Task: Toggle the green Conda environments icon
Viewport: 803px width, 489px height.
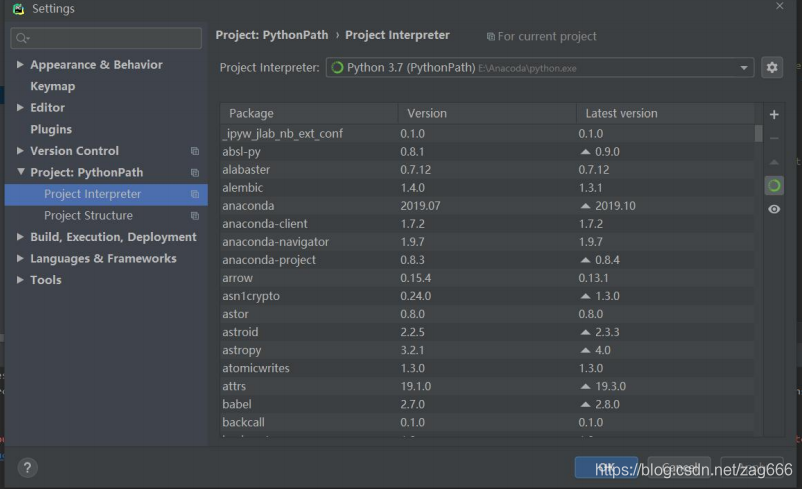Action: (x=774, y=185)
